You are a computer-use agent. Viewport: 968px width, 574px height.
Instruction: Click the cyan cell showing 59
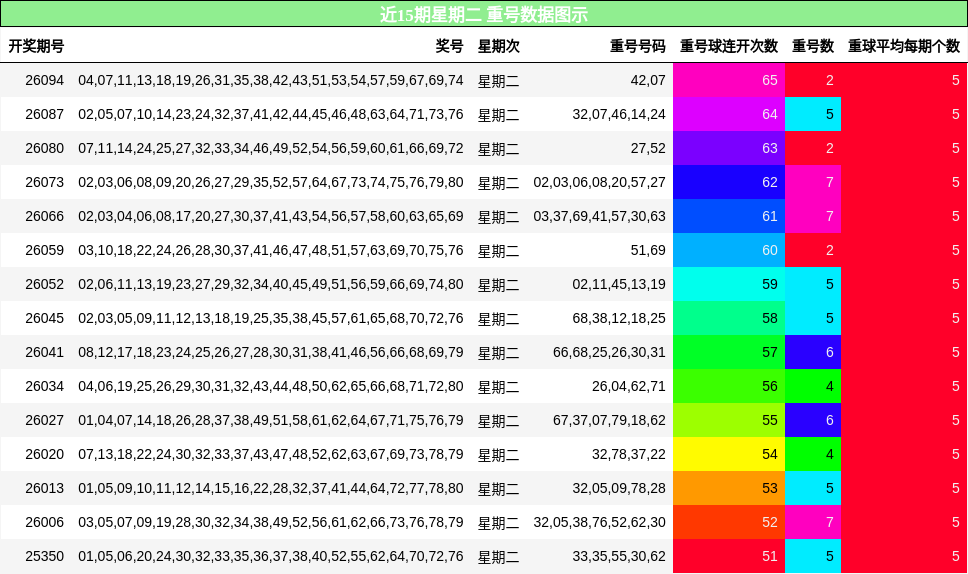click(729, 284)
